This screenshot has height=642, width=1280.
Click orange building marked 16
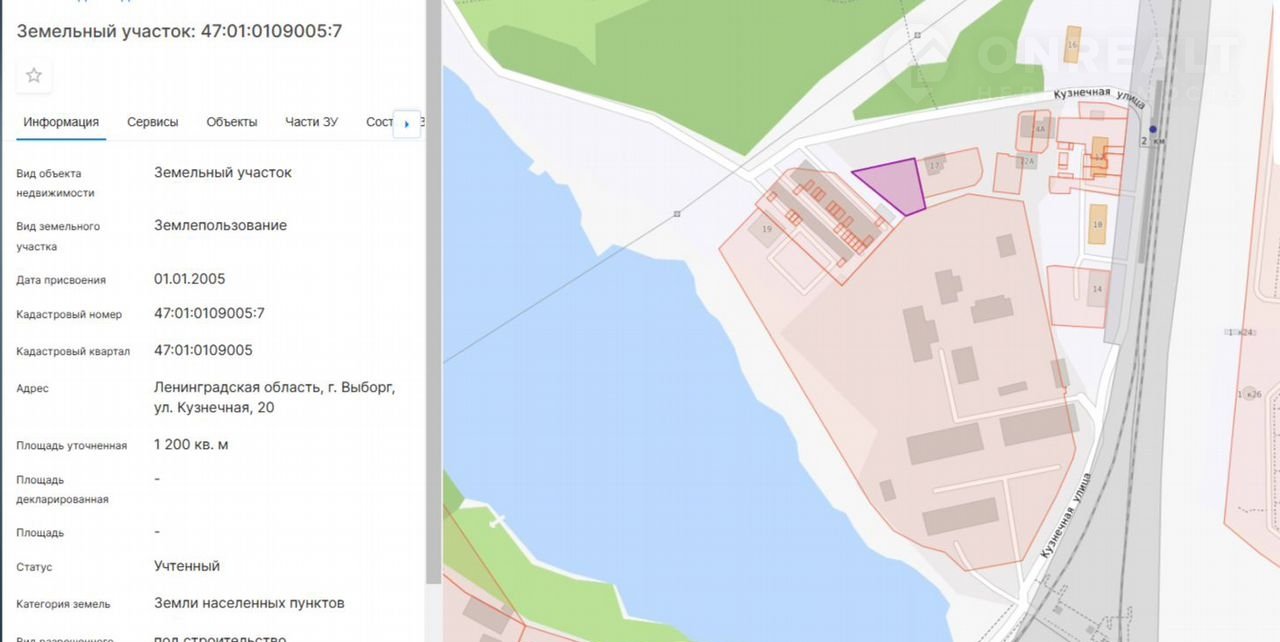click(x=1072, y=47)
